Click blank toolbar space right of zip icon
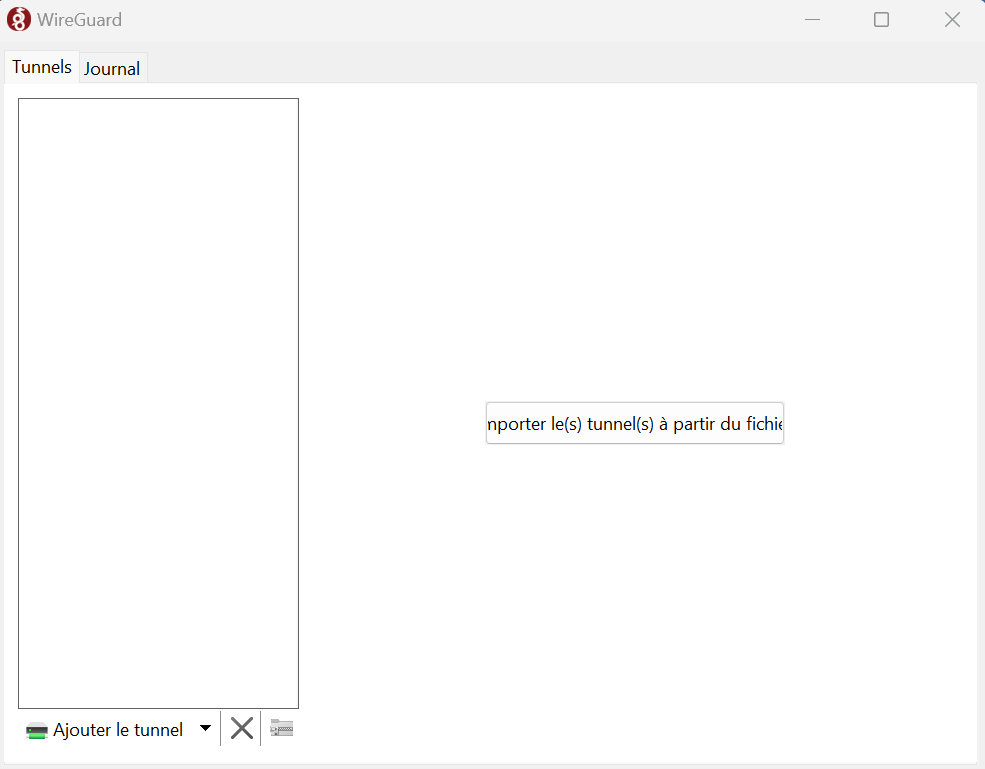The image size is (985, 769). tap(600, 730)
